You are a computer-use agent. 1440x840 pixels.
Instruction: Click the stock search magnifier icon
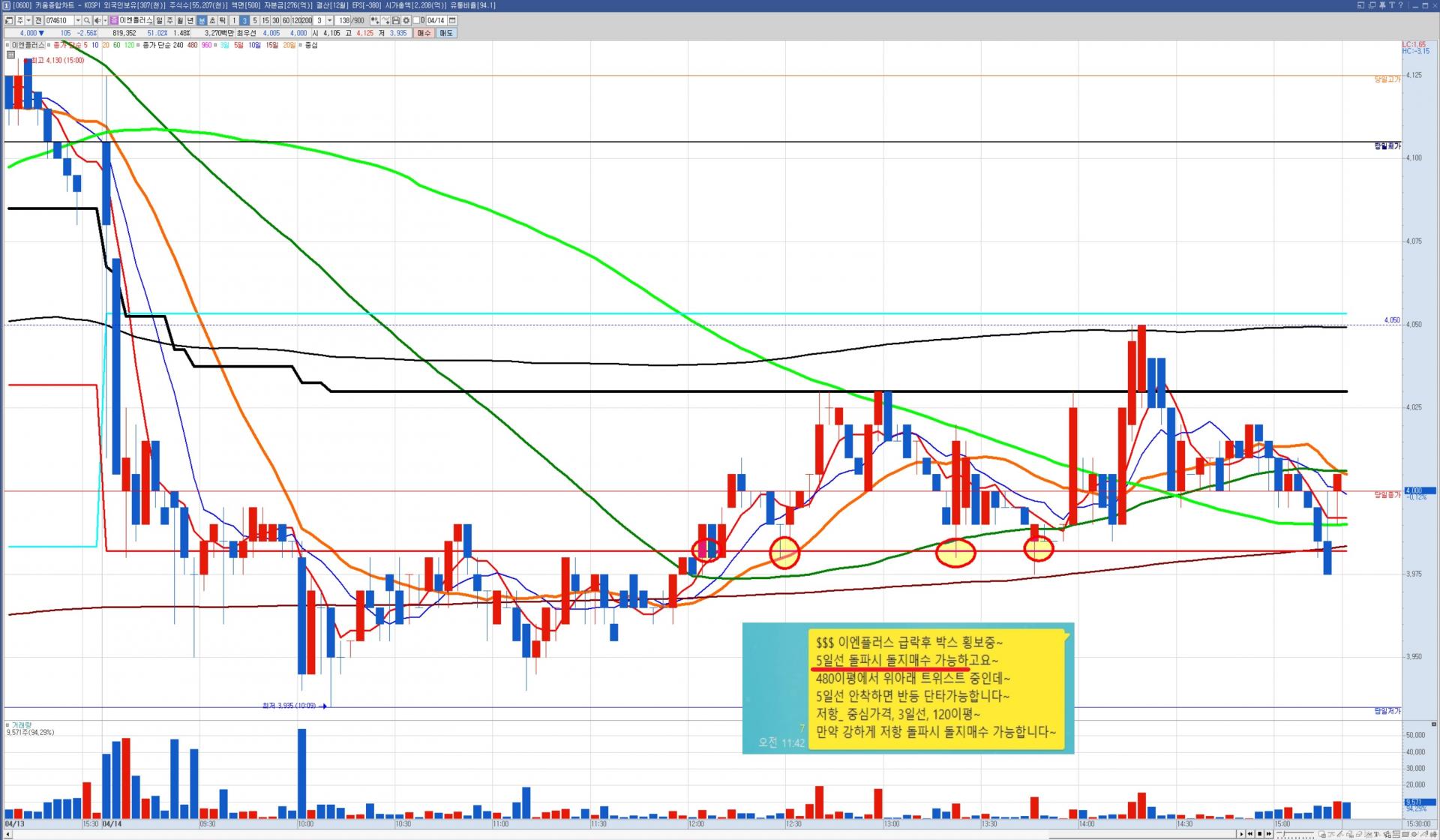click(x=87, y=20)
